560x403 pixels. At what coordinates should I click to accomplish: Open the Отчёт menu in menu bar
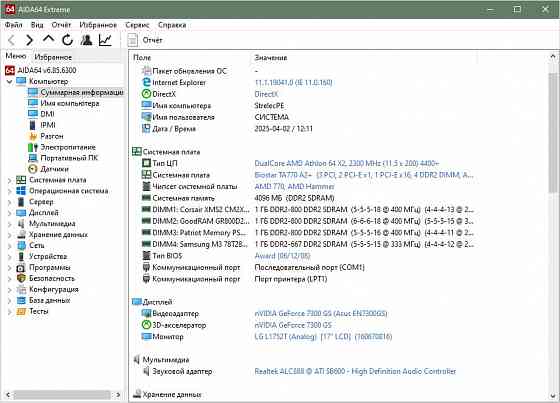(61, 25)
